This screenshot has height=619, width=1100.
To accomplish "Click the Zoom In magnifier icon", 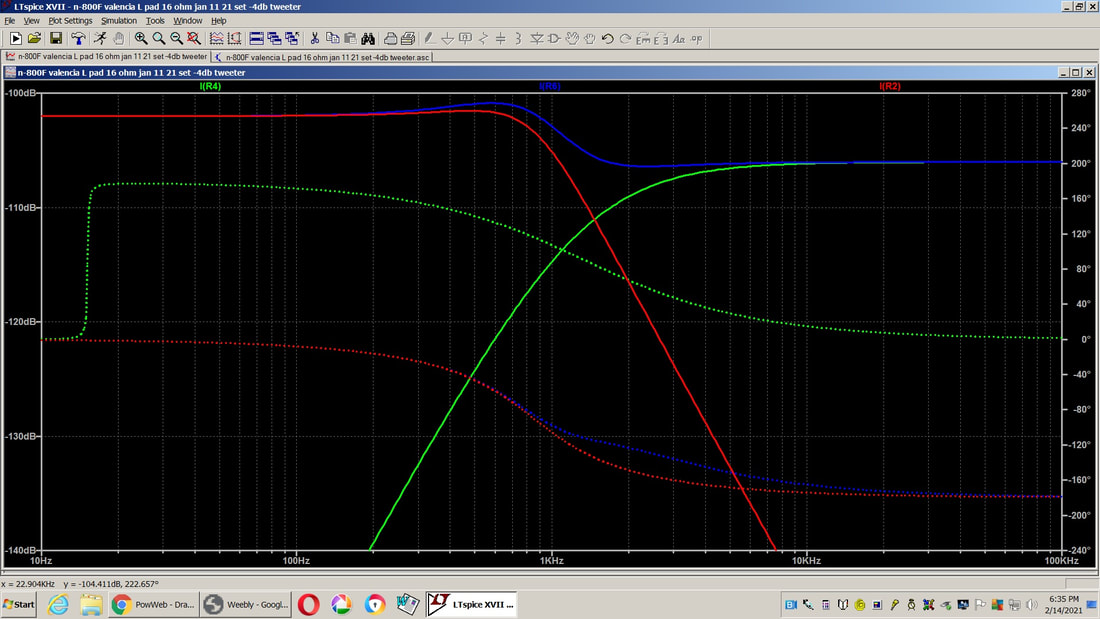I will (x=141, y=39).
